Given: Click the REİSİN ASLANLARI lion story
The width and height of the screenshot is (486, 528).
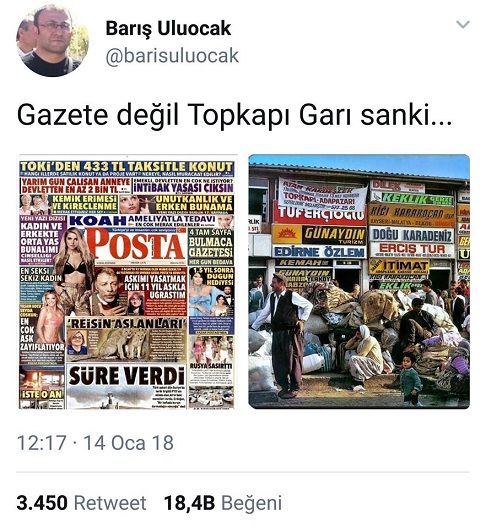Looking at the screenshot, I should click(126, 339).
